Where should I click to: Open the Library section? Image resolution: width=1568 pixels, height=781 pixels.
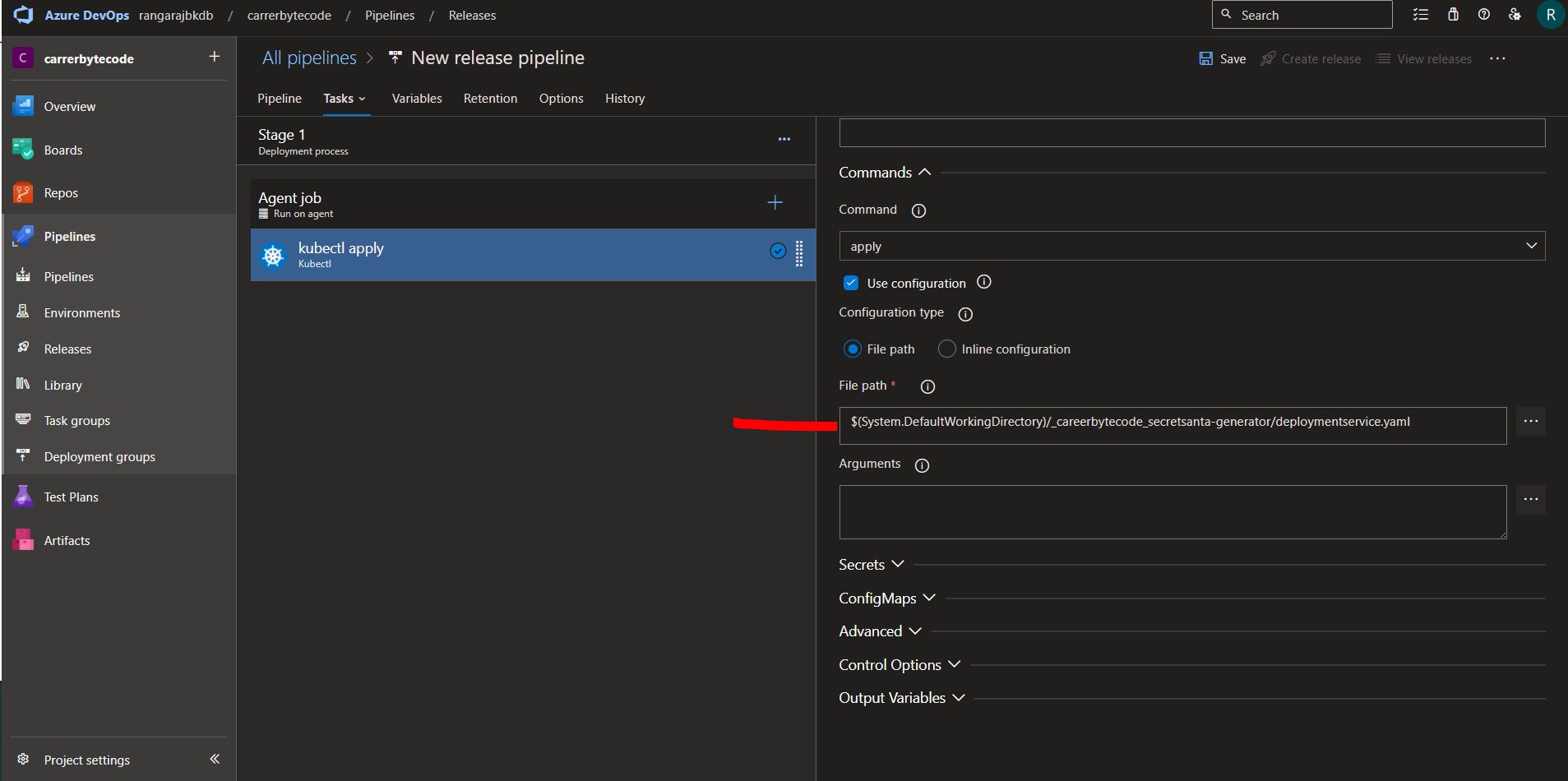pyautogui.click(x=62, y=385)
